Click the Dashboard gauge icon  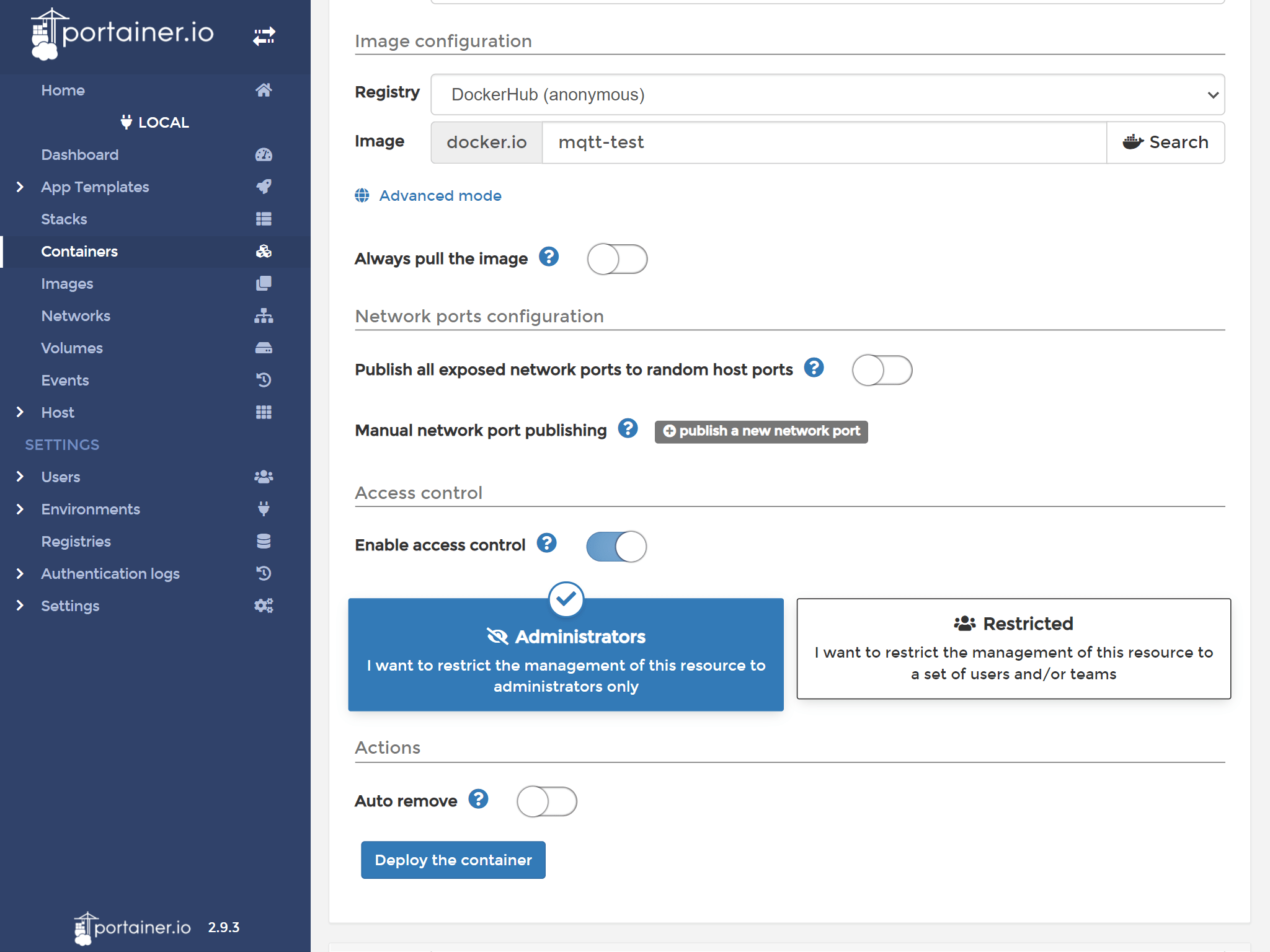pos(264,155)
